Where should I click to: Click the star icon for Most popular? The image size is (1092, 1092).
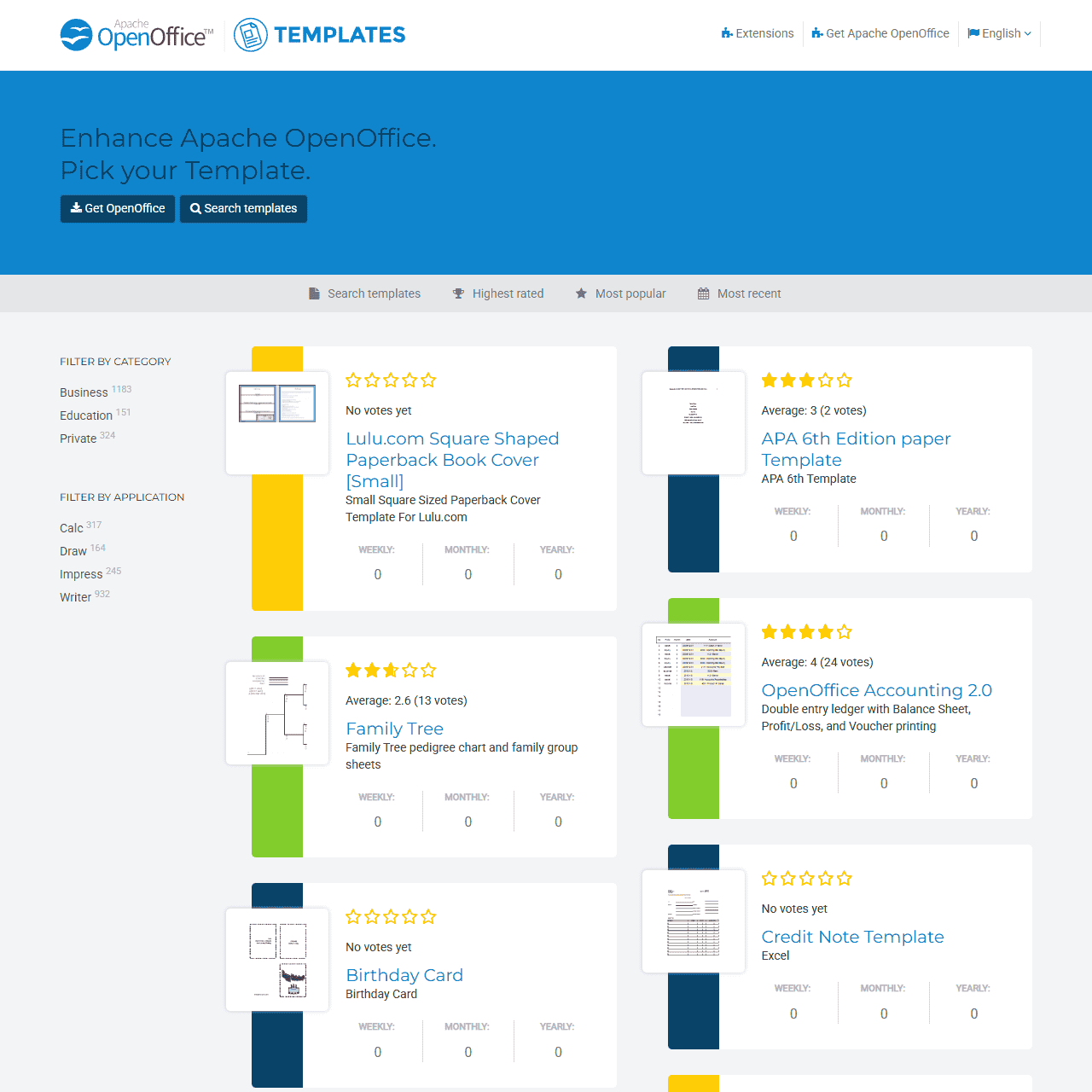coord(581,293)
